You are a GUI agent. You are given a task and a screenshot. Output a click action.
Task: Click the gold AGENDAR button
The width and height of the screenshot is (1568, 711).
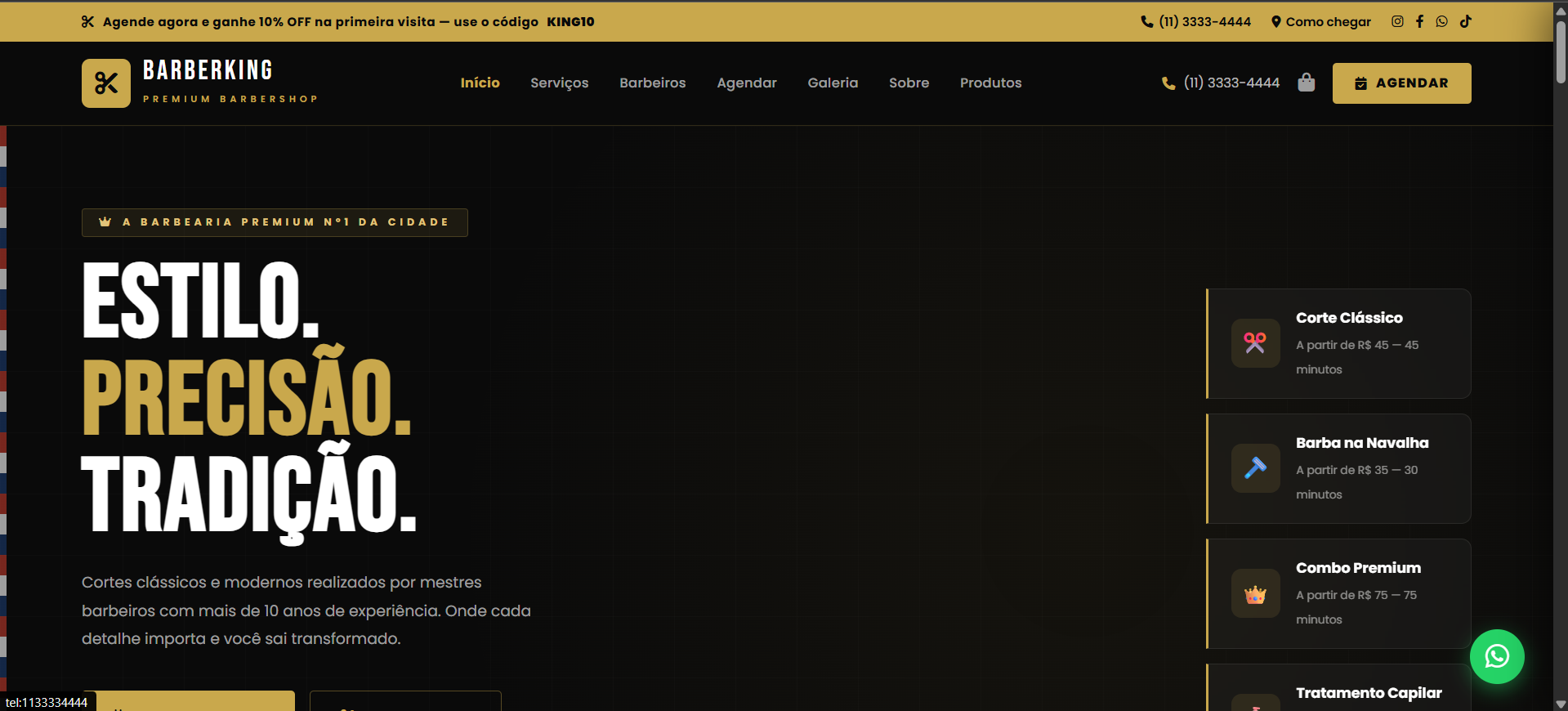pos(1402,83)
